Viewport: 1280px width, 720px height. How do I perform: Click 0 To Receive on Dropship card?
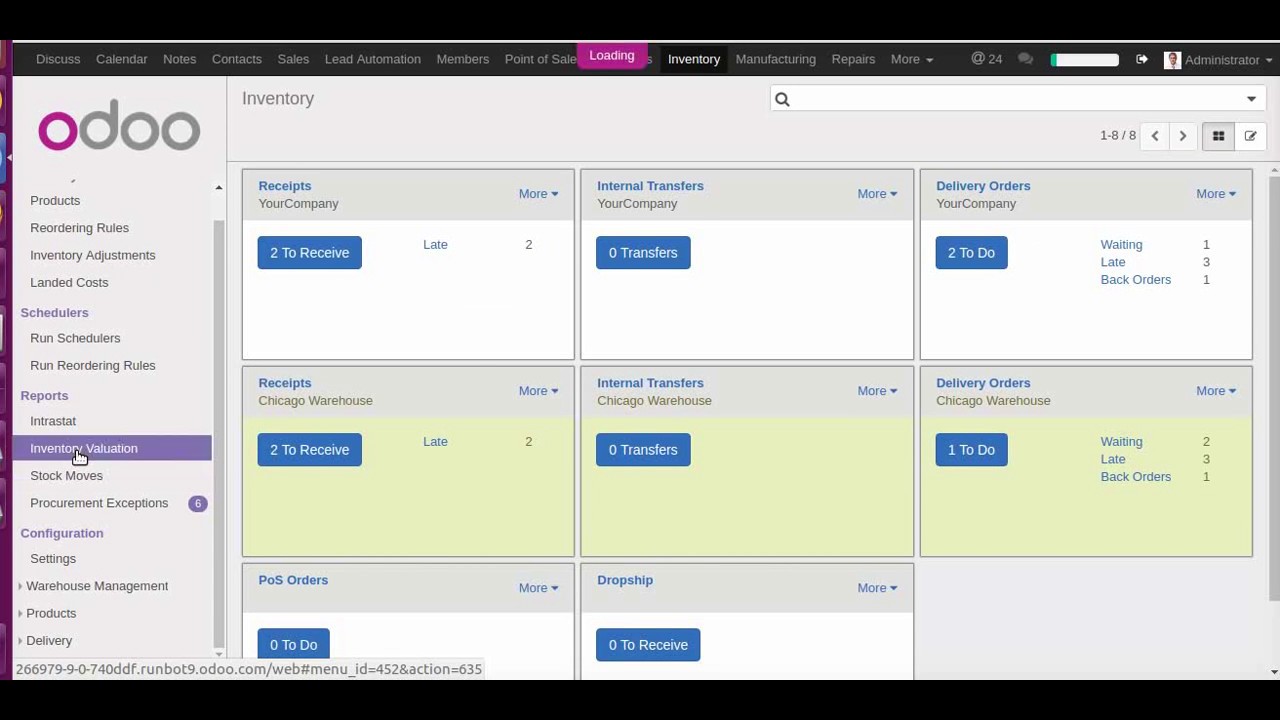click(648, 645)
